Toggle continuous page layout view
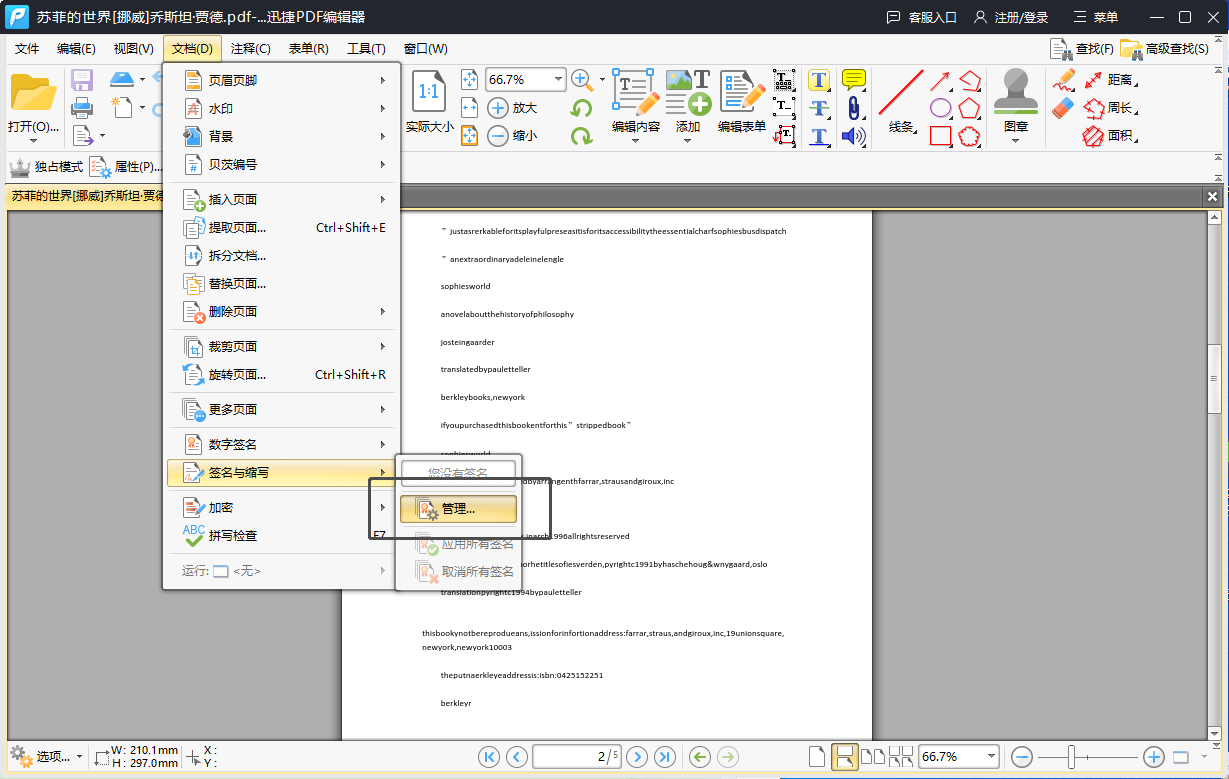 [x=844, y=757]
